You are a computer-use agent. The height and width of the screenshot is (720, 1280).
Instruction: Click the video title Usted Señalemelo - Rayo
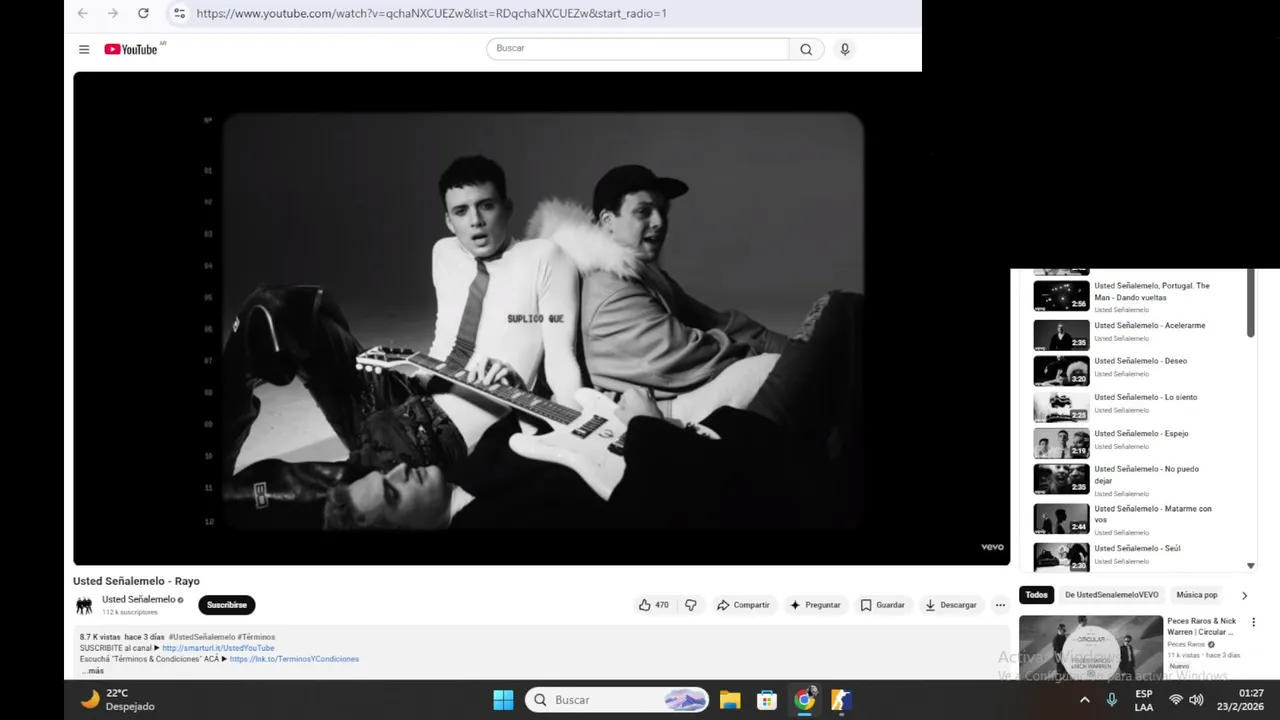(x=136, y=581)
